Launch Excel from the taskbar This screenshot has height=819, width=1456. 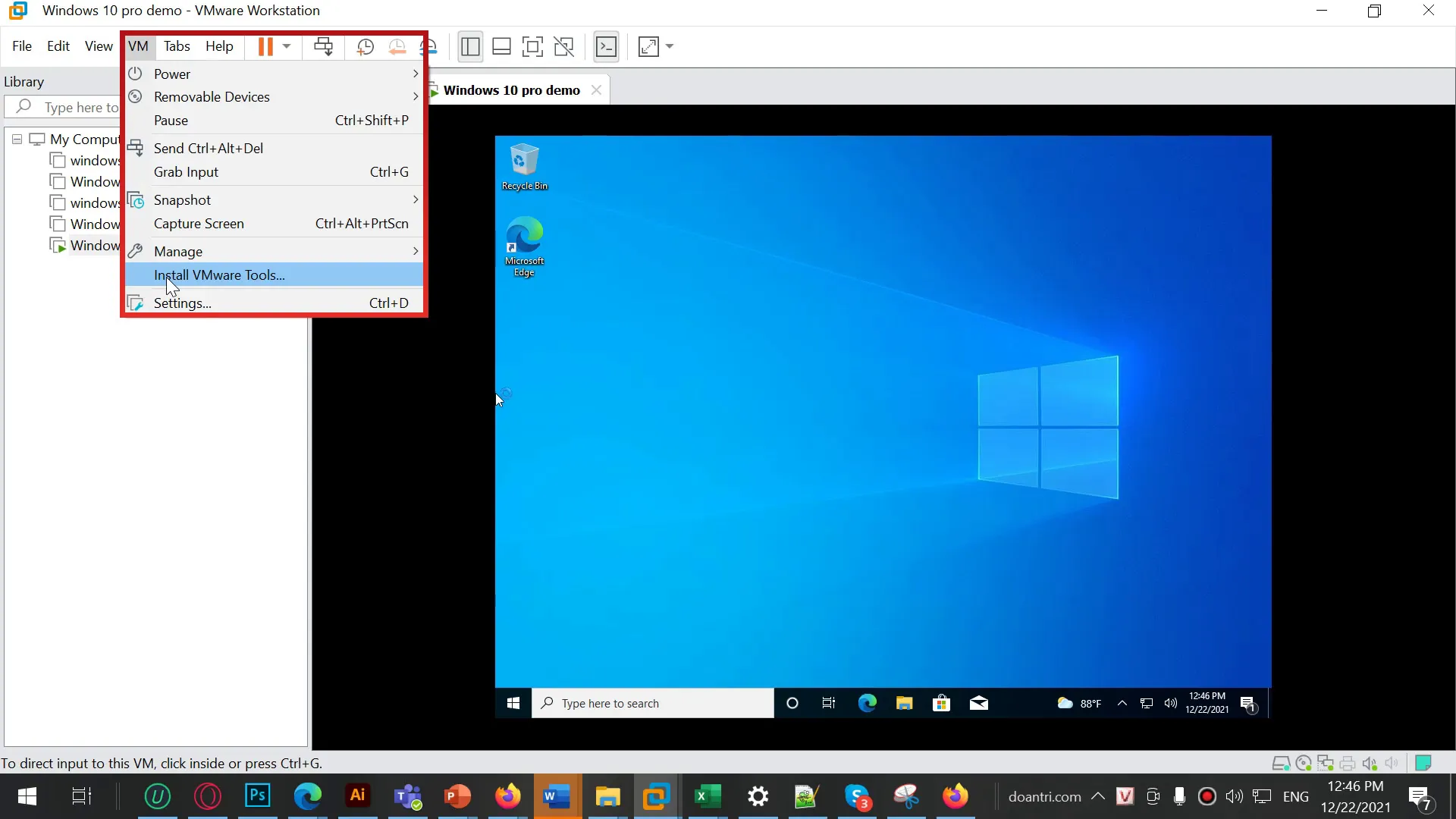[x=707, y=796]
